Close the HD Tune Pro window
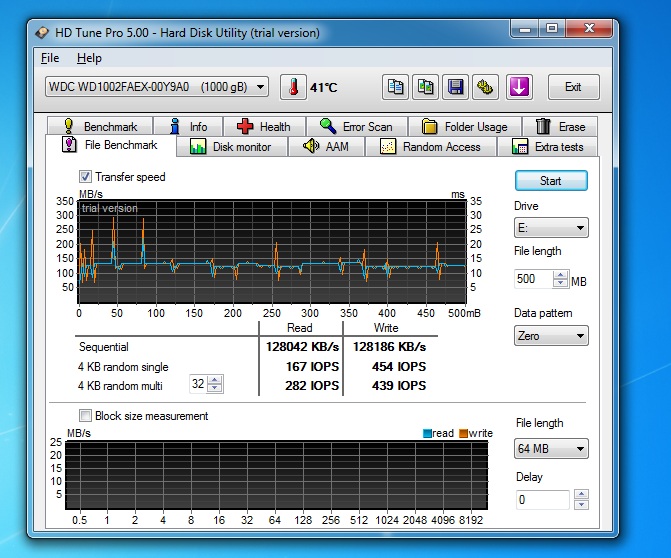The width and height of the screenshot is (671, 558). point(589,30)
